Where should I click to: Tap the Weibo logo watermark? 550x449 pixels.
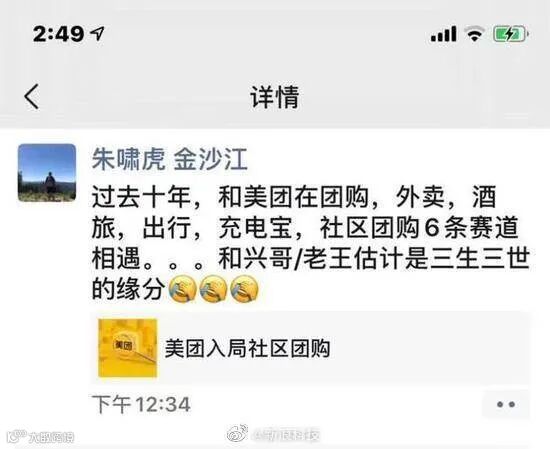click(x=237, y=434)
